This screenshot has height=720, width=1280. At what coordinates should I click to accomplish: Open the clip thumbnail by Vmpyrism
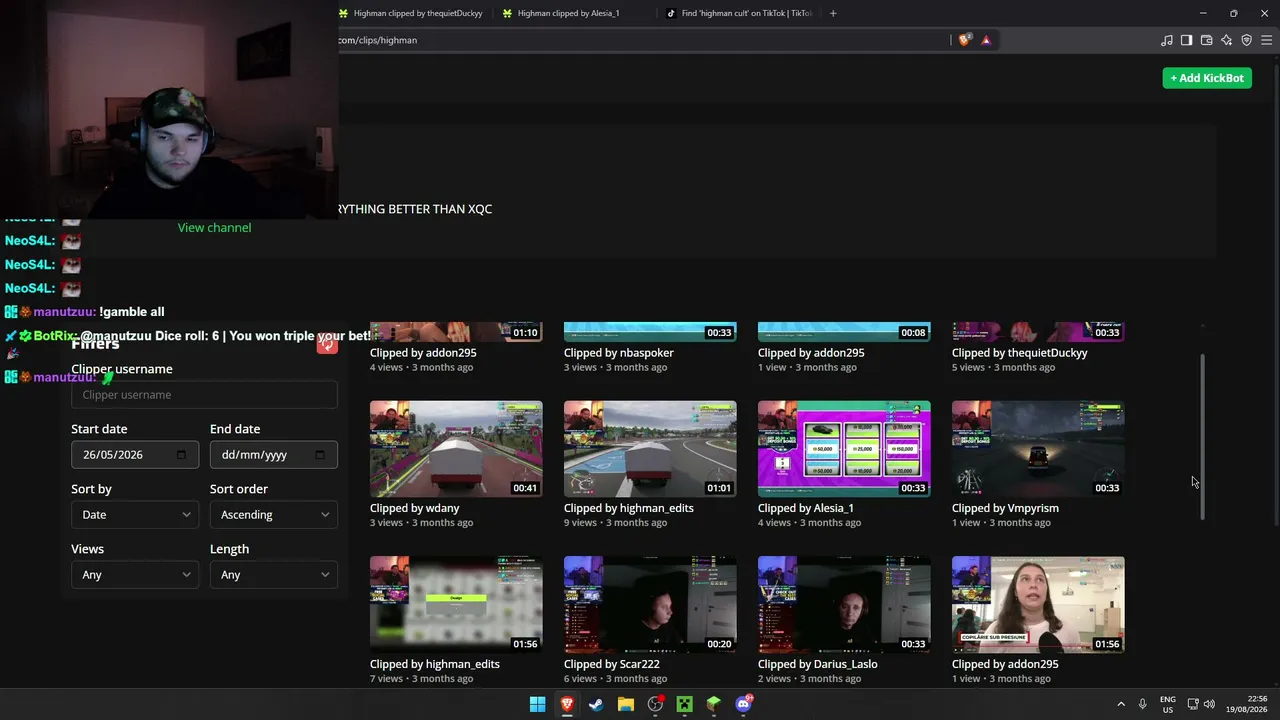1038,449
